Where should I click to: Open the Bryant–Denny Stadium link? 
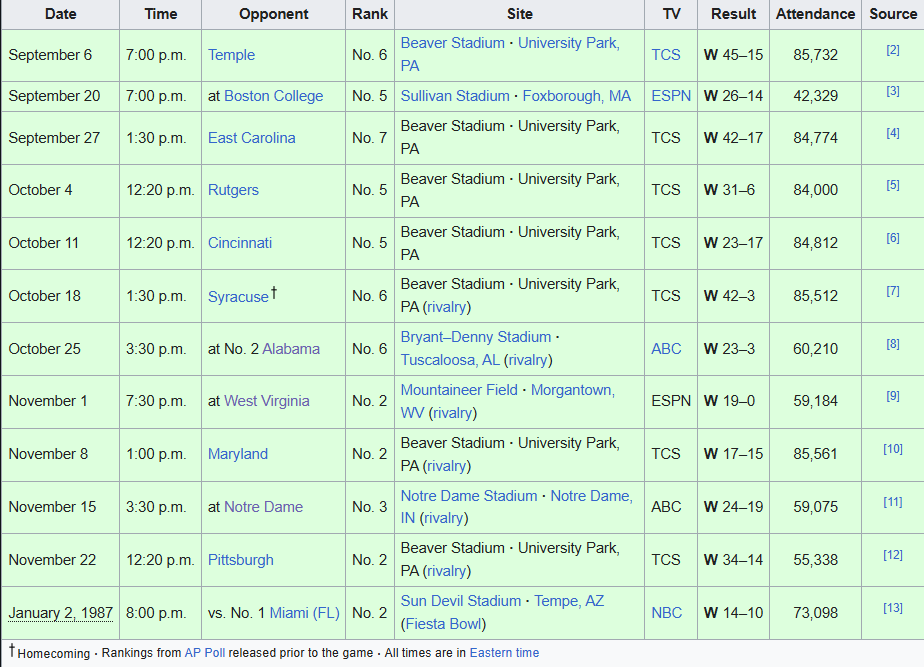pyautogui.click(x=476, y=337)
